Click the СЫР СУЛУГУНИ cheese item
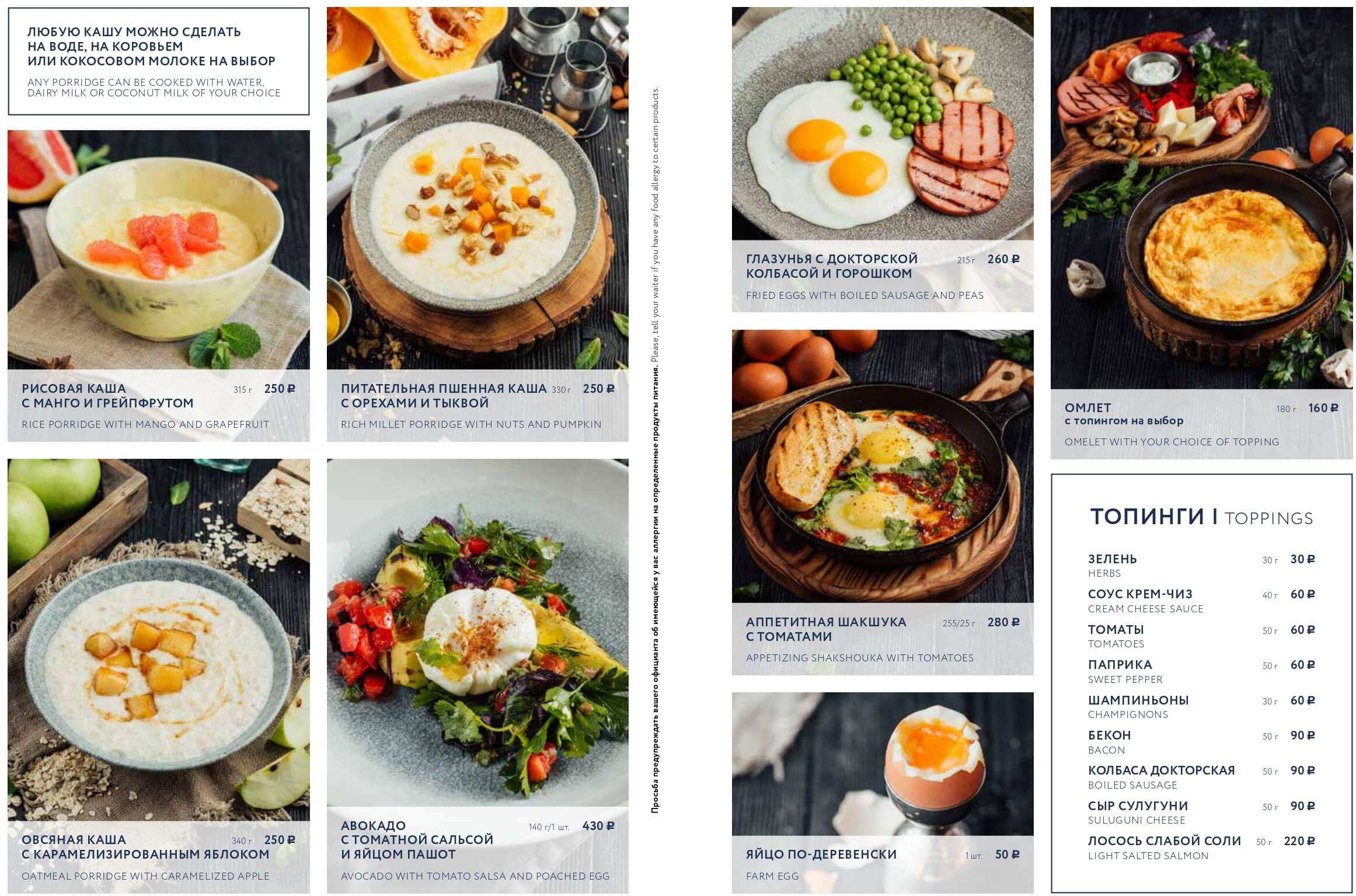 tap(1201, 813)
